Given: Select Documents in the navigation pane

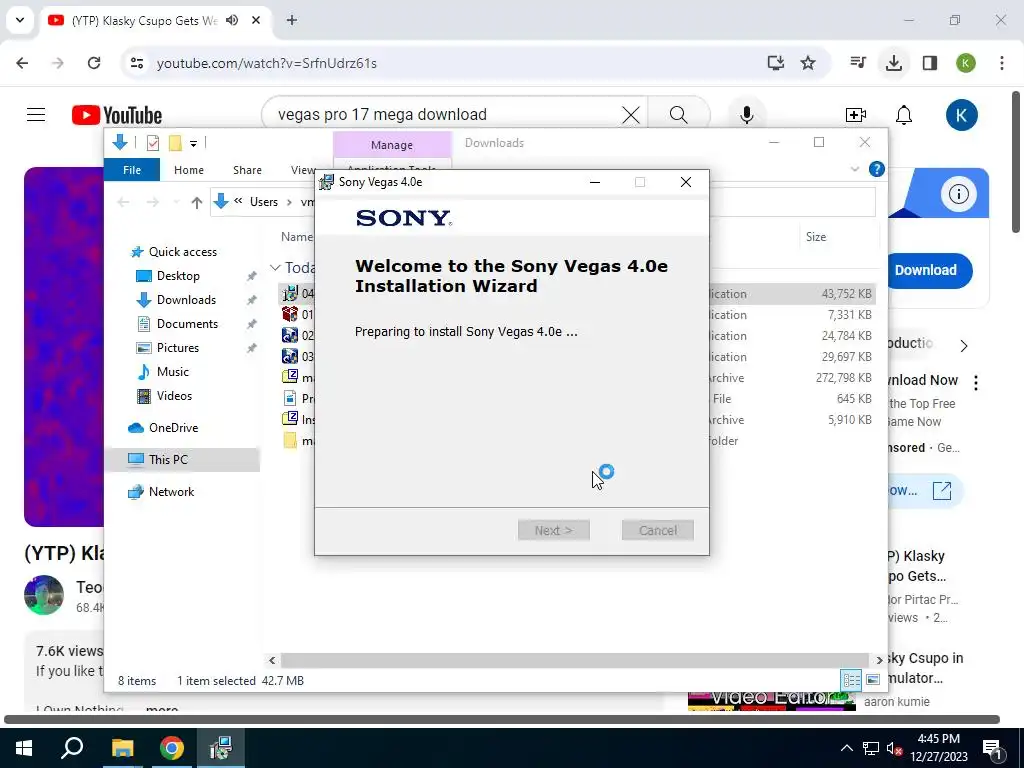Looking at the screenshot, I should [187, 324].
